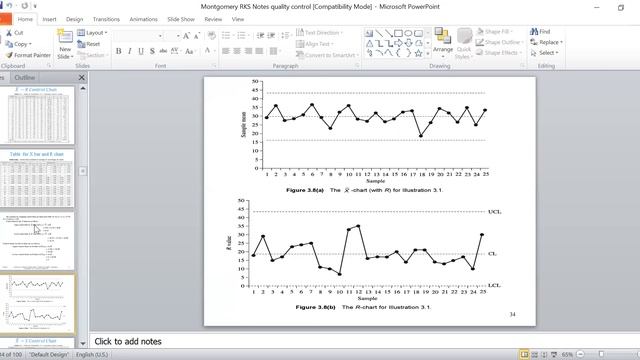
Task: Click the Shrink Font icon
Action: (197, 36)
